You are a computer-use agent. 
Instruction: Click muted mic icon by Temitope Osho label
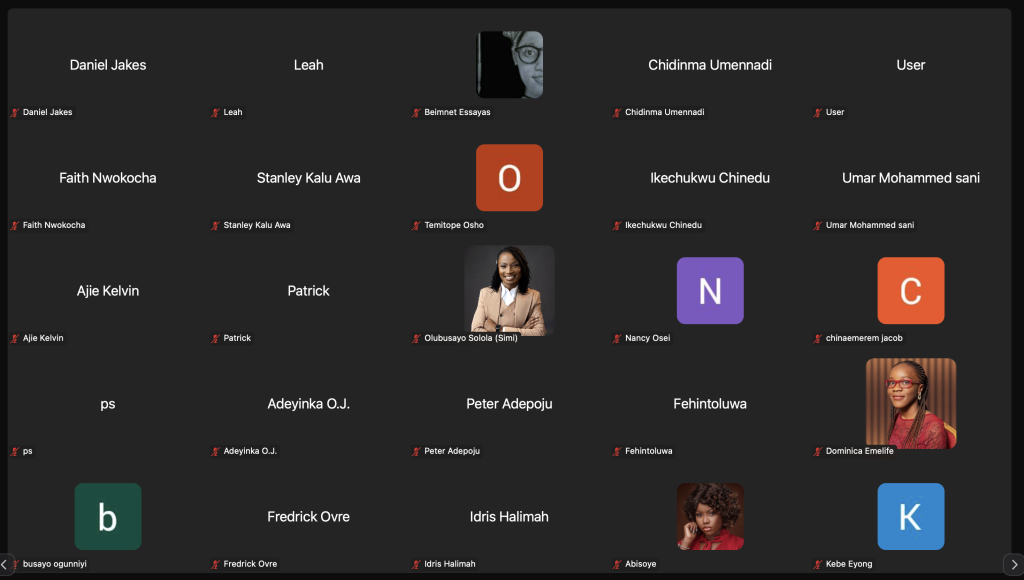click(x=417, y=225)
